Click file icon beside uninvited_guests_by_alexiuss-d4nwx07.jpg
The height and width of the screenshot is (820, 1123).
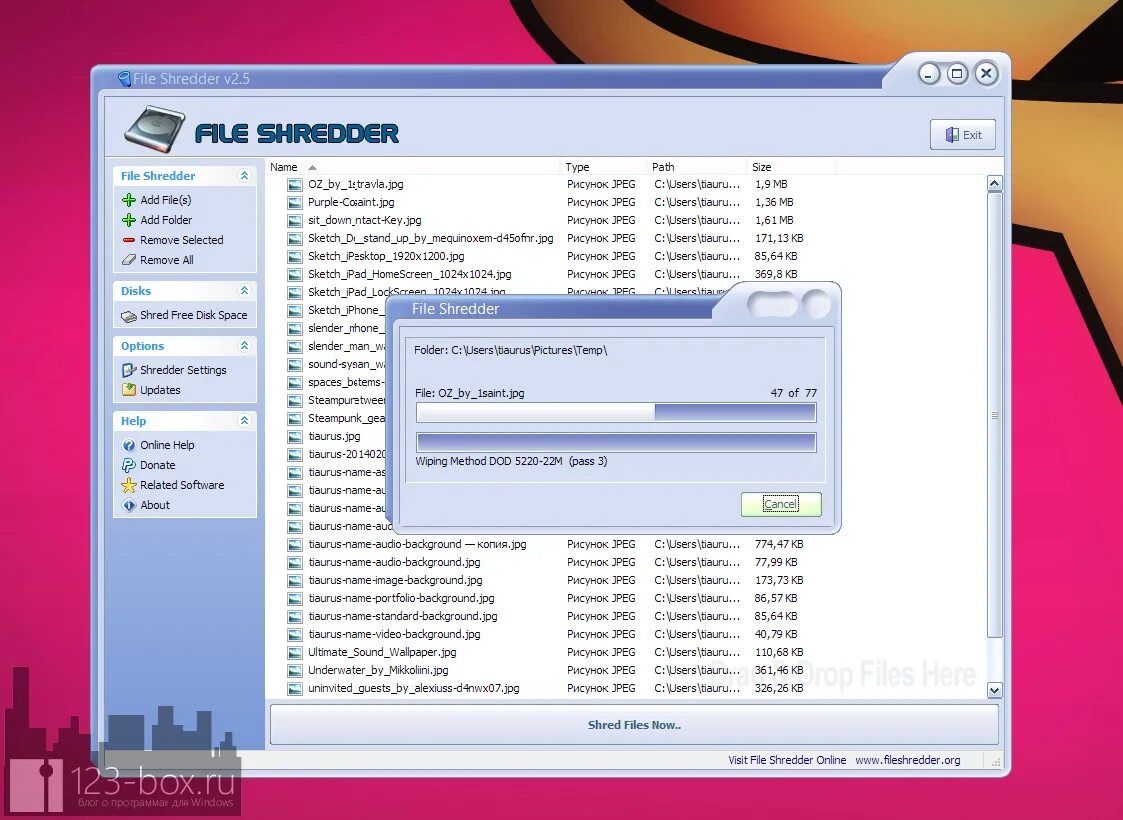295,688
